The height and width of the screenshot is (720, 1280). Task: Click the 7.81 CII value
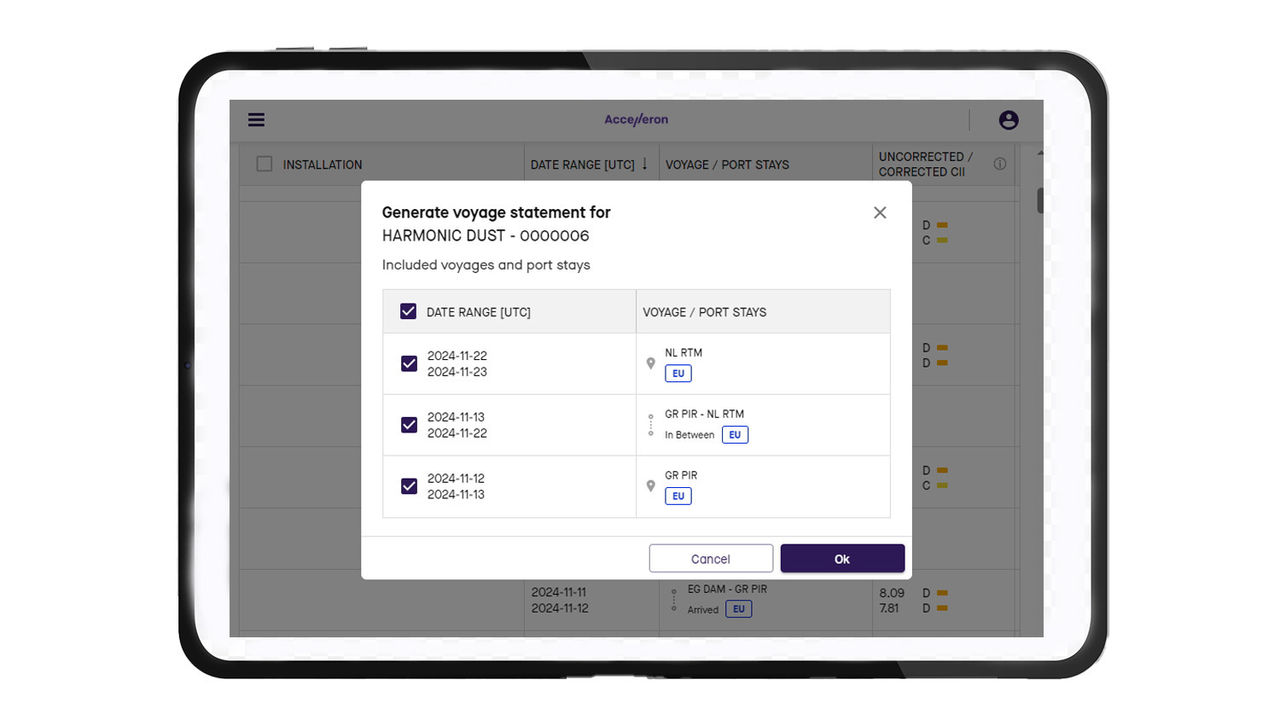tap(891, 608)
